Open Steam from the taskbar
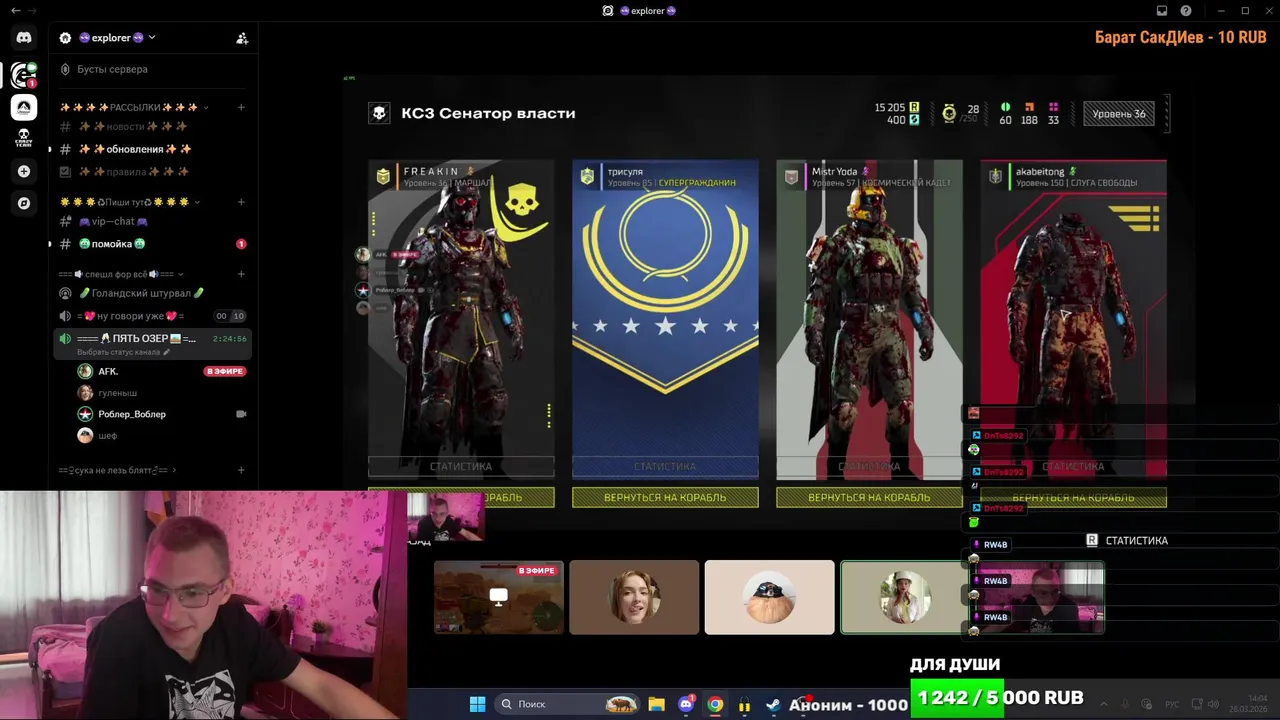 click(x=773, y=704)
